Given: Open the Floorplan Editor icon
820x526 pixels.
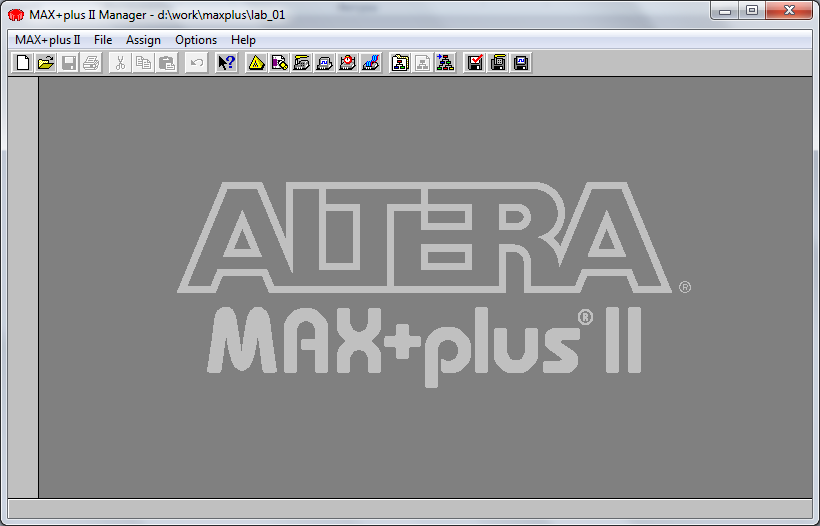Looking at the screenshot, I should [279, 63].
